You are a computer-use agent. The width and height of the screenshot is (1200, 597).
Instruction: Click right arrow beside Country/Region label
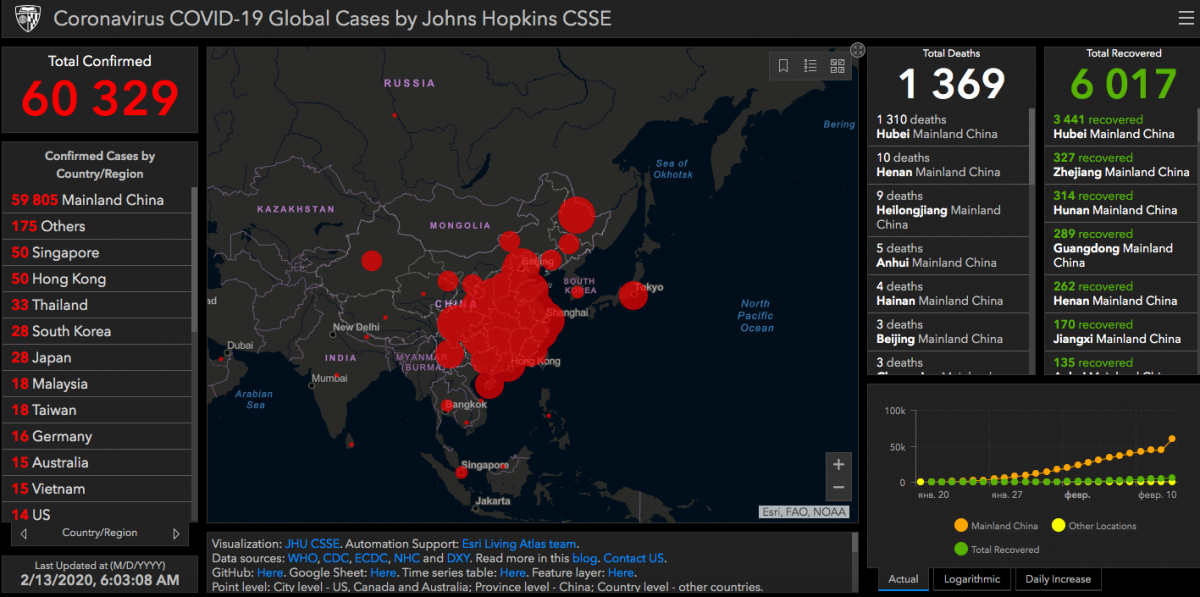click(x=176, y=534)
